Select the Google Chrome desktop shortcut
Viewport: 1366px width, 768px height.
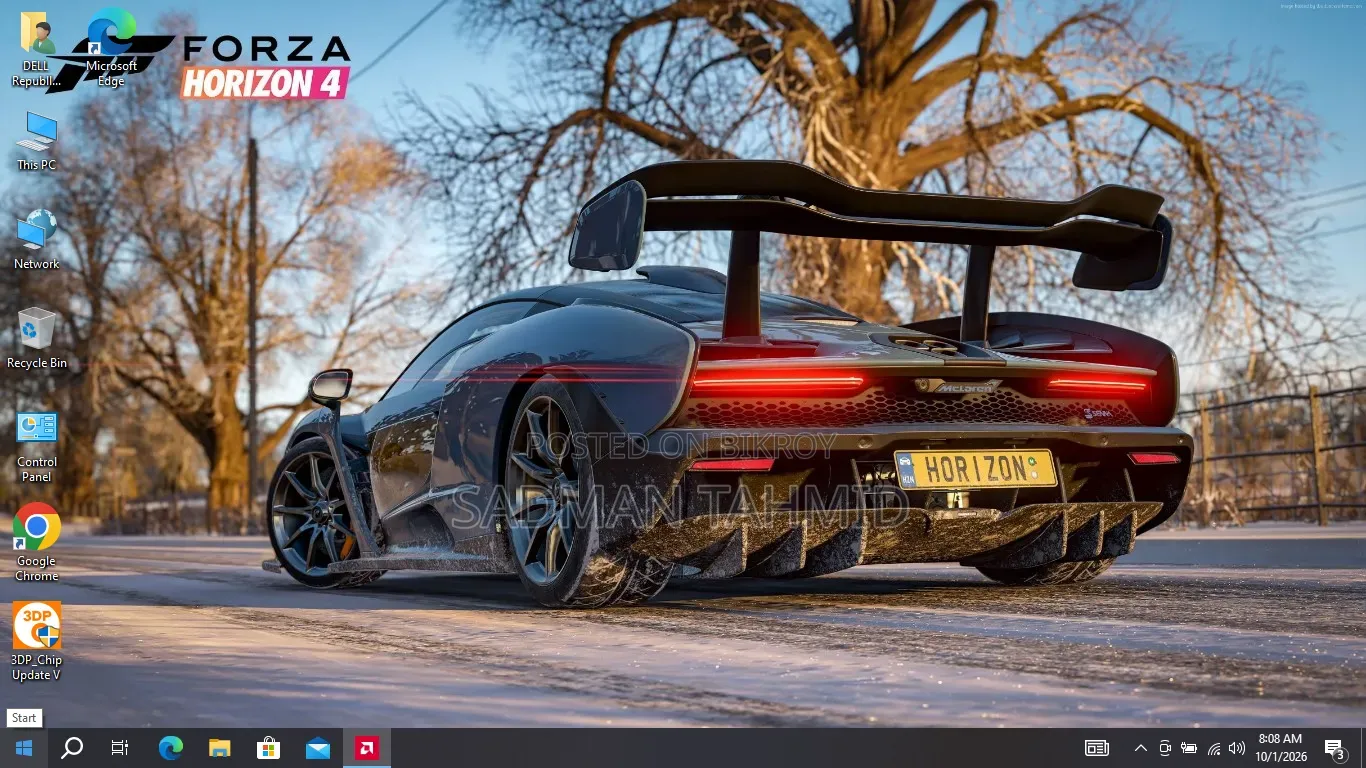37,544
